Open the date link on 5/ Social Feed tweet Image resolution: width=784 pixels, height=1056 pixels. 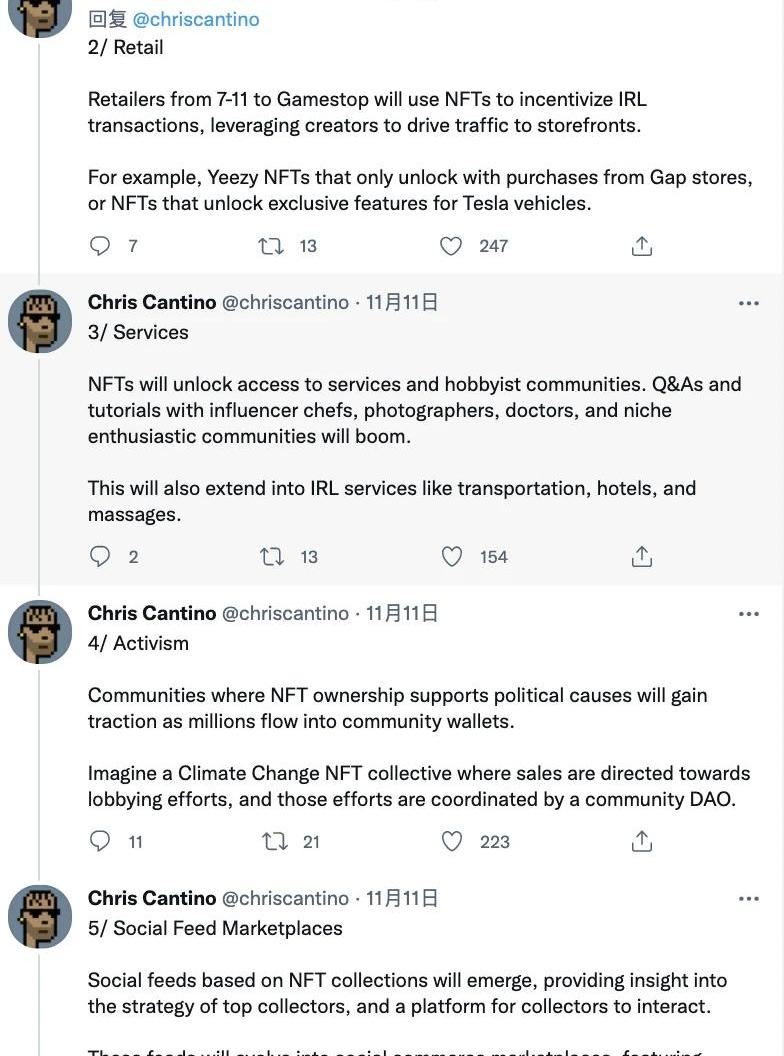click(402, 898)
